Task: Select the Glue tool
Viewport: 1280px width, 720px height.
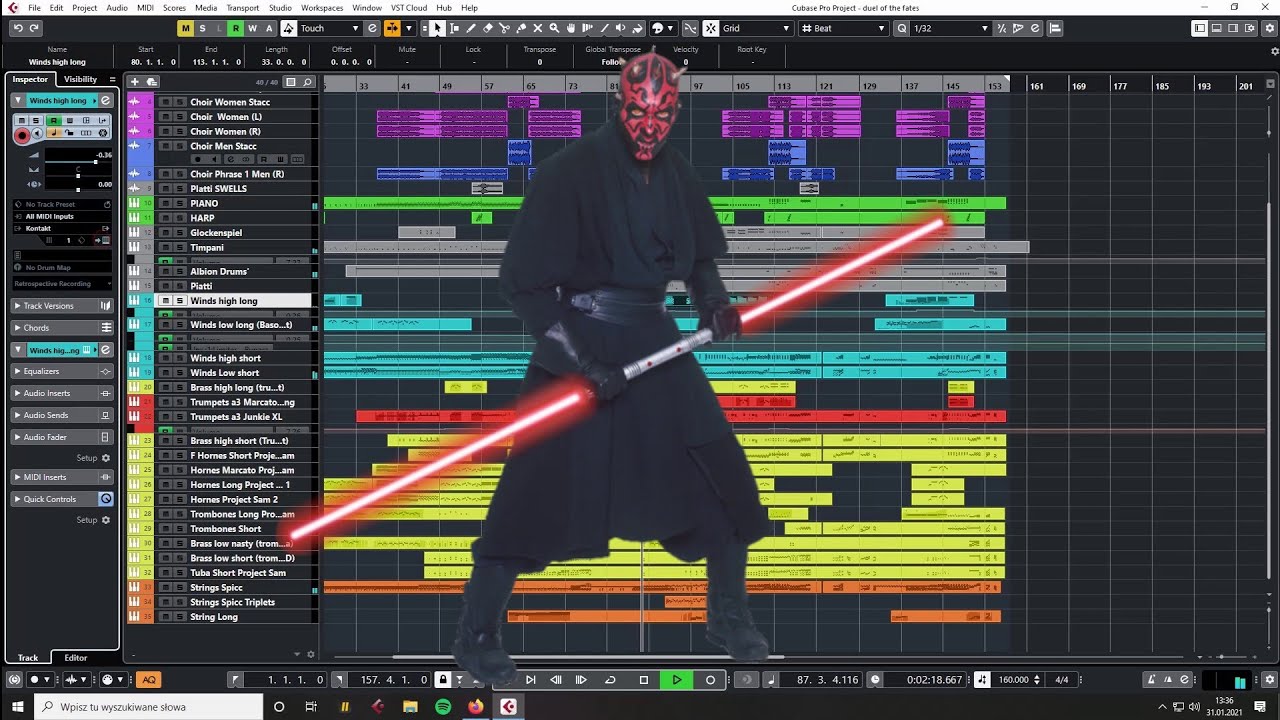Action: 521,28
